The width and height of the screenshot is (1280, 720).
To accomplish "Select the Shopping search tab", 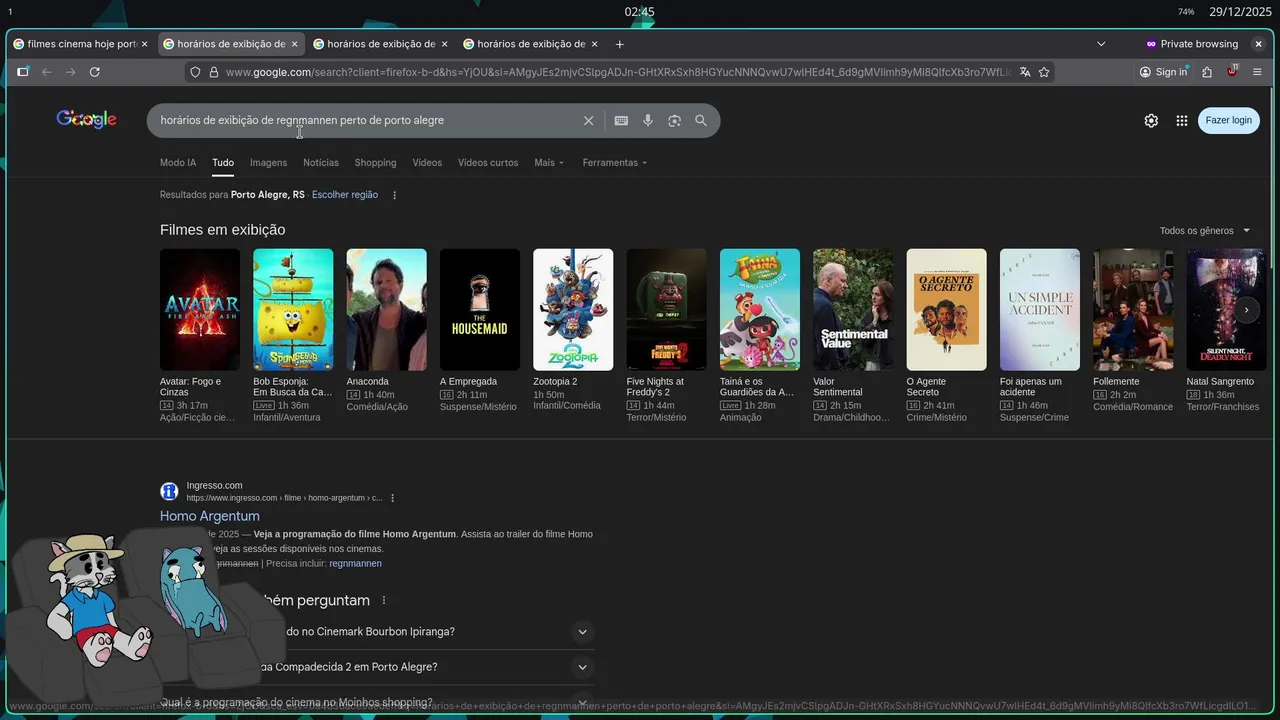I will [x=375, y=162].
